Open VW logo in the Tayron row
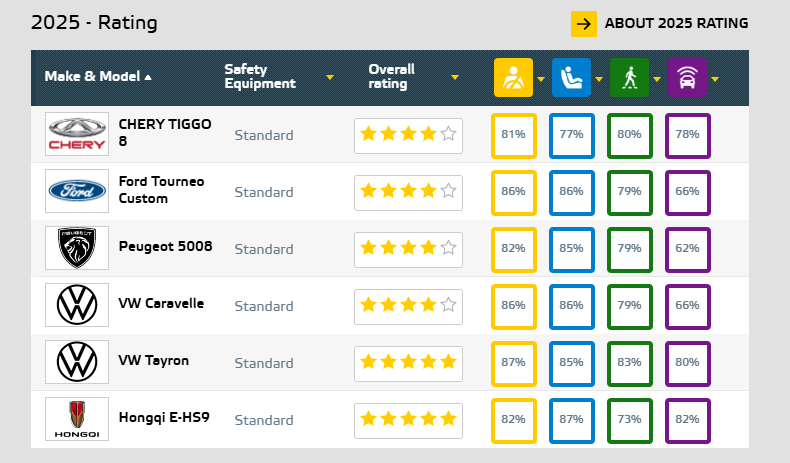The image size is (790, 463). (77, 362)
